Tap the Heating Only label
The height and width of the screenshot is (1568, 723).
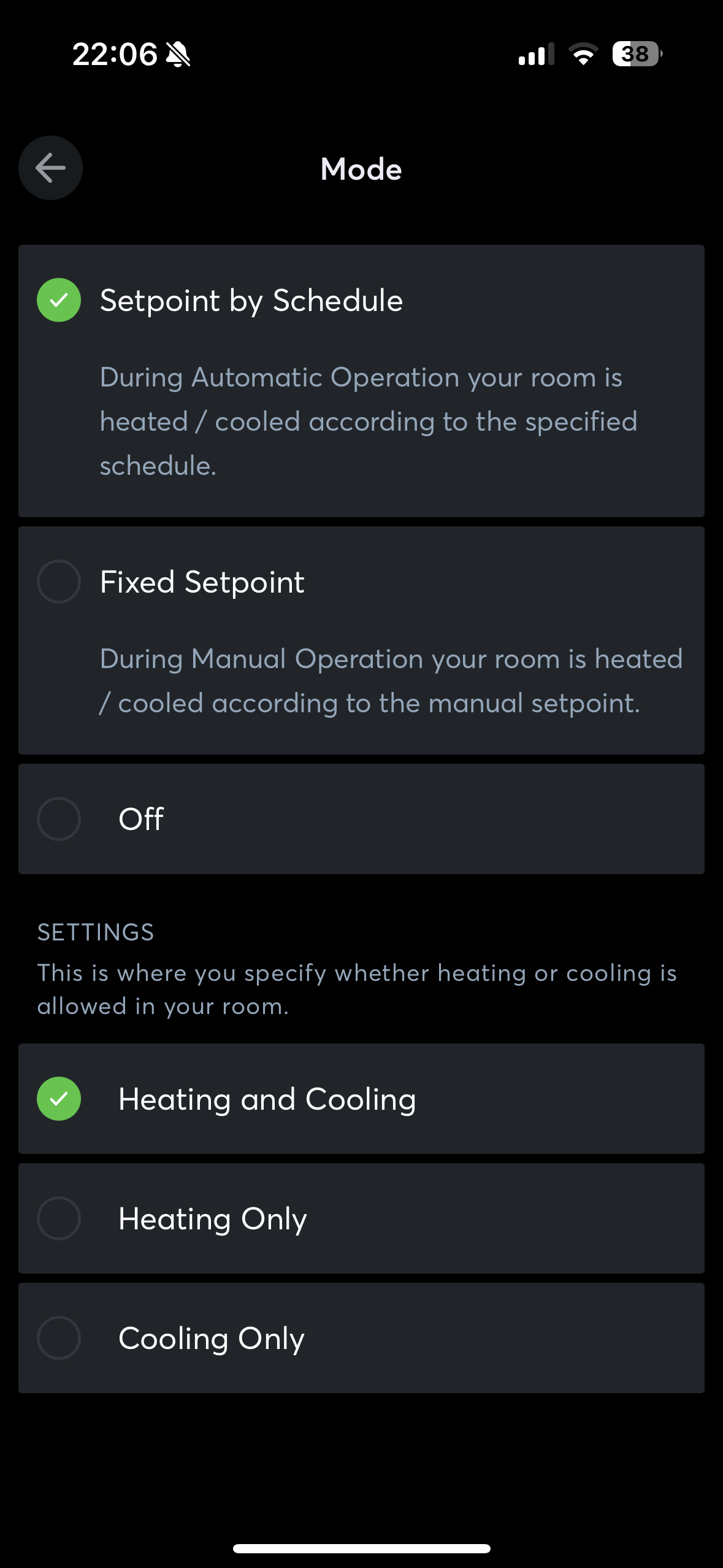213,1219
